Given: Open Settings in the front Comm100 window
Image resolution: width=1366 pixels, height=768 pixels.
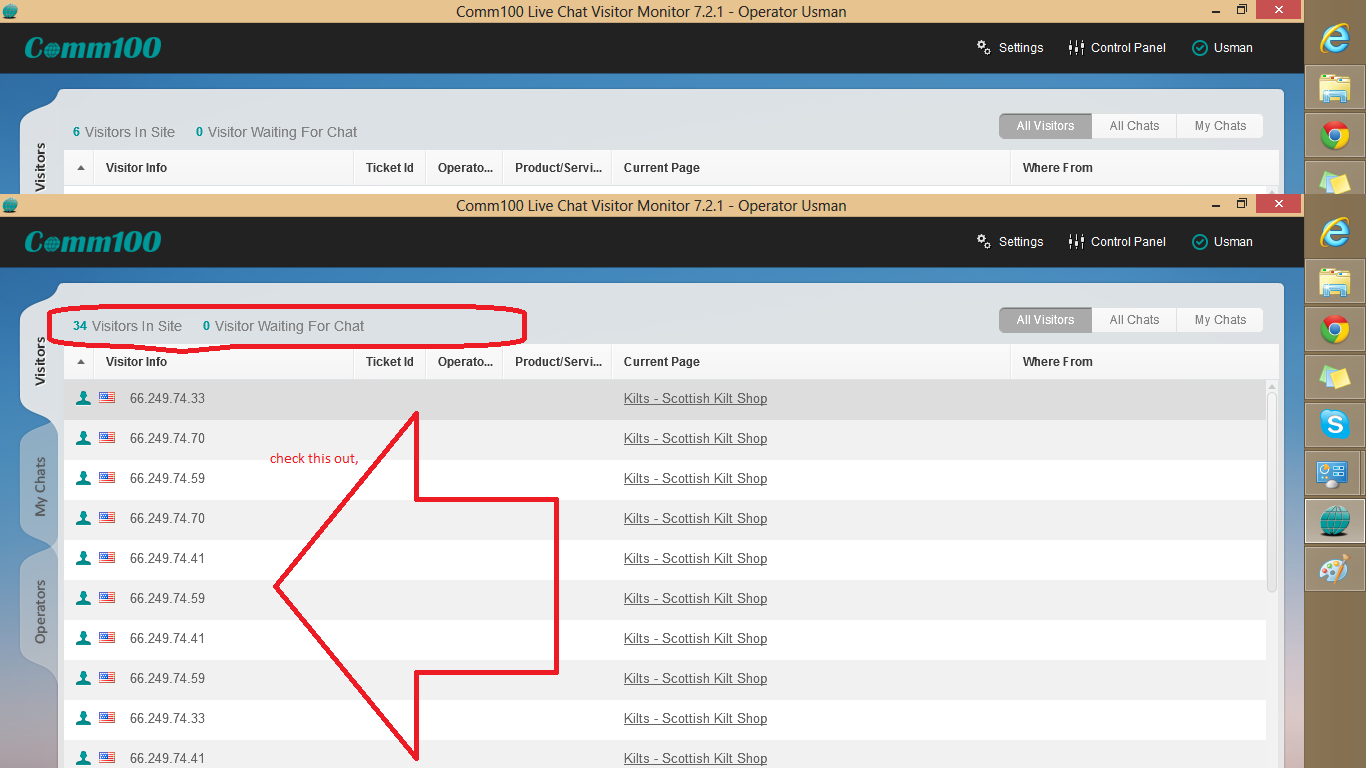Looking at the screenshot, I should tap(1010, 242).
